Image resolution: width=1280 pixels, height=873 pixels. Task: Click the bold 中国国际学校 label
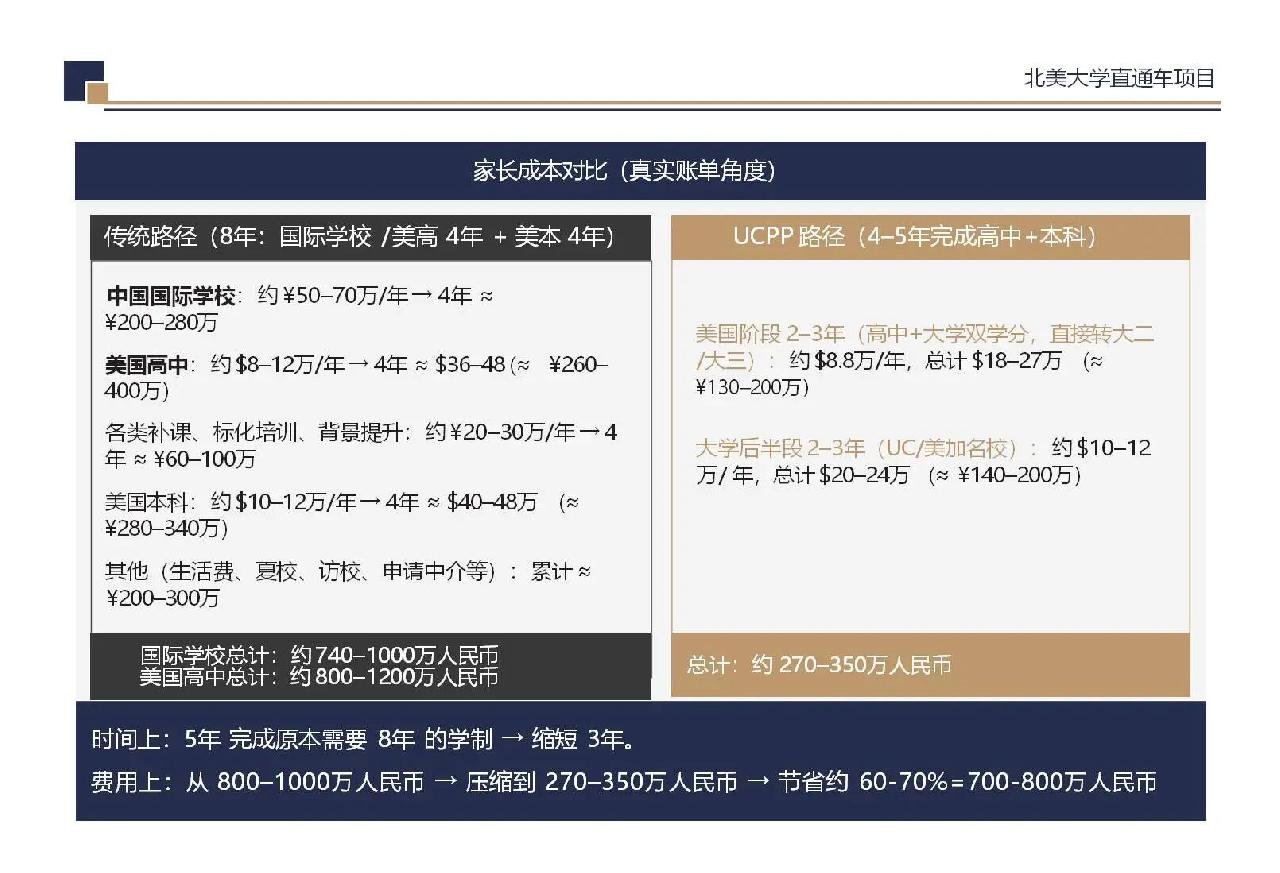[170, 296]
